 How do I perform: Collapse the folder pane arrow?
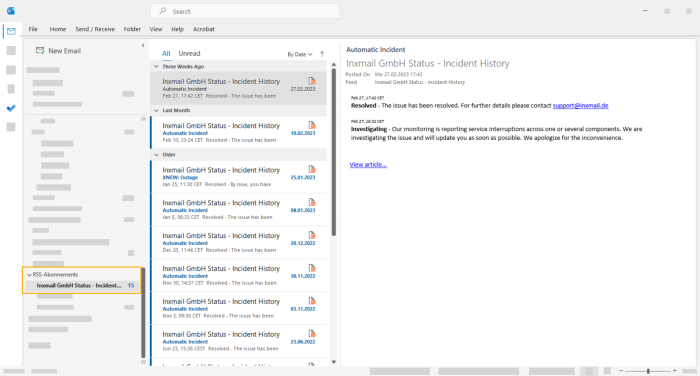(x=143, y=46)
